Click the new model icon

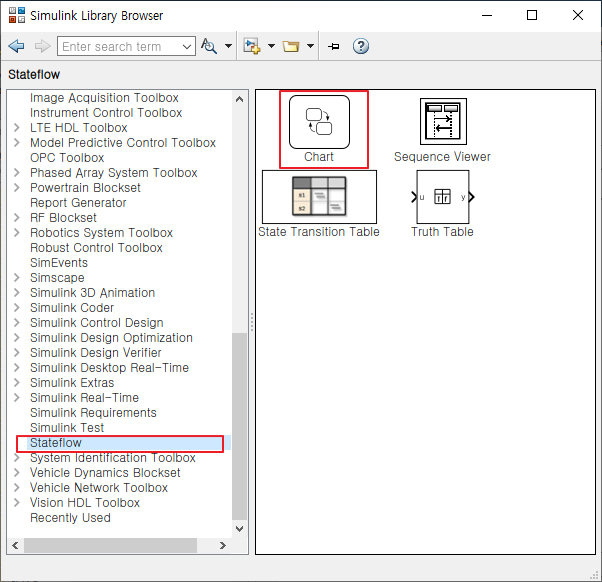(252, 46)
